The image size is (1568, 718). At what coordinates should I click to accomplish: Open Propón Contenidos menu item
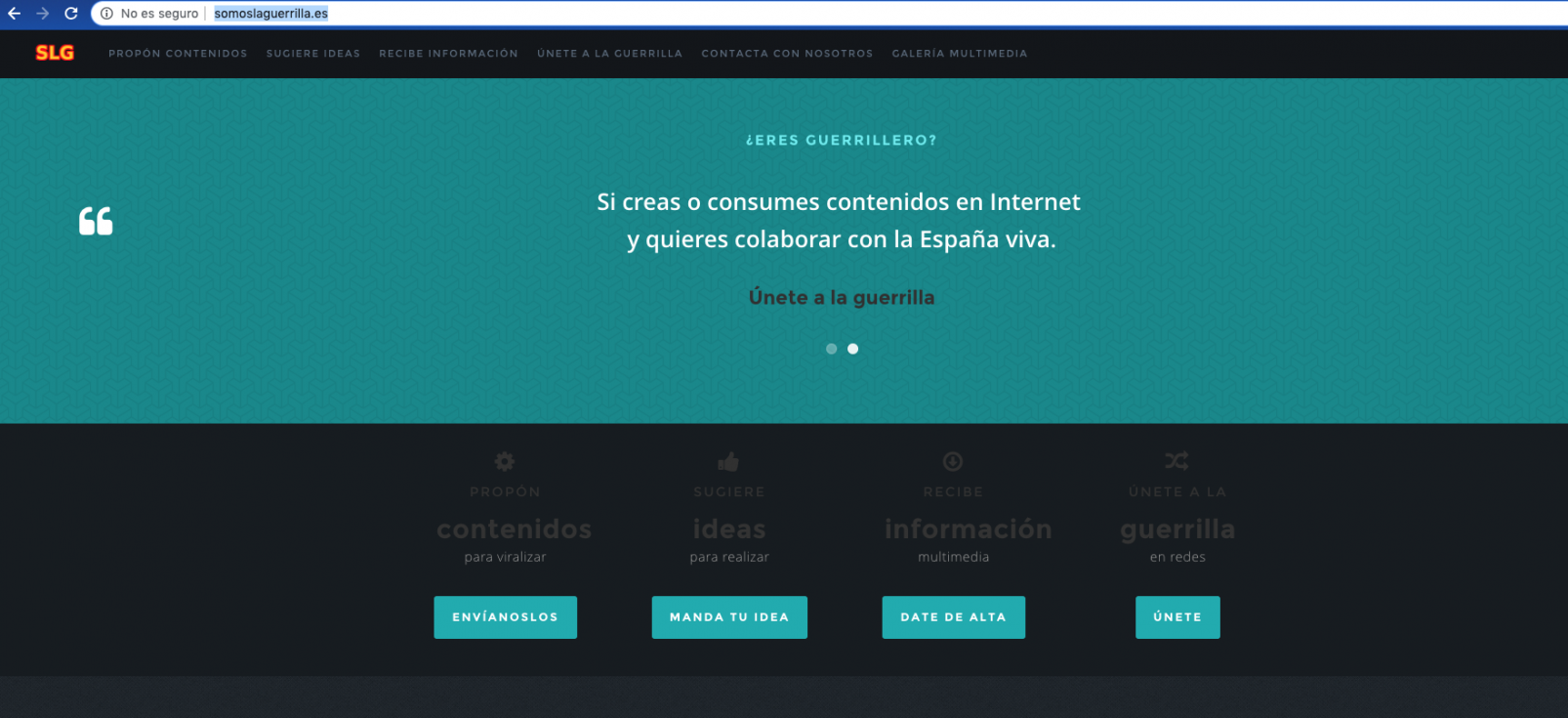click(x=178, y=54)
